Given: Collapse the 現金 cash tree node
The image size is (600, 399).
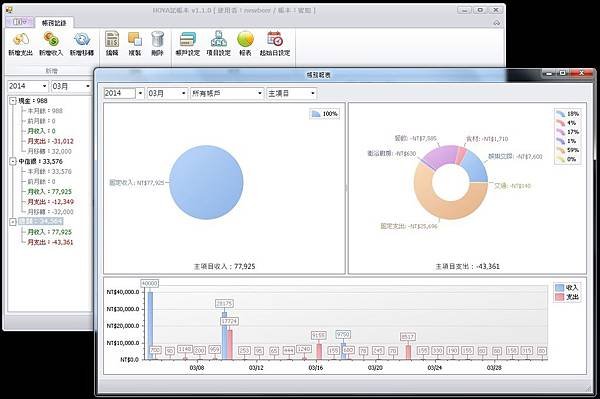Looking at the screenshot, I should click(13, 101).
